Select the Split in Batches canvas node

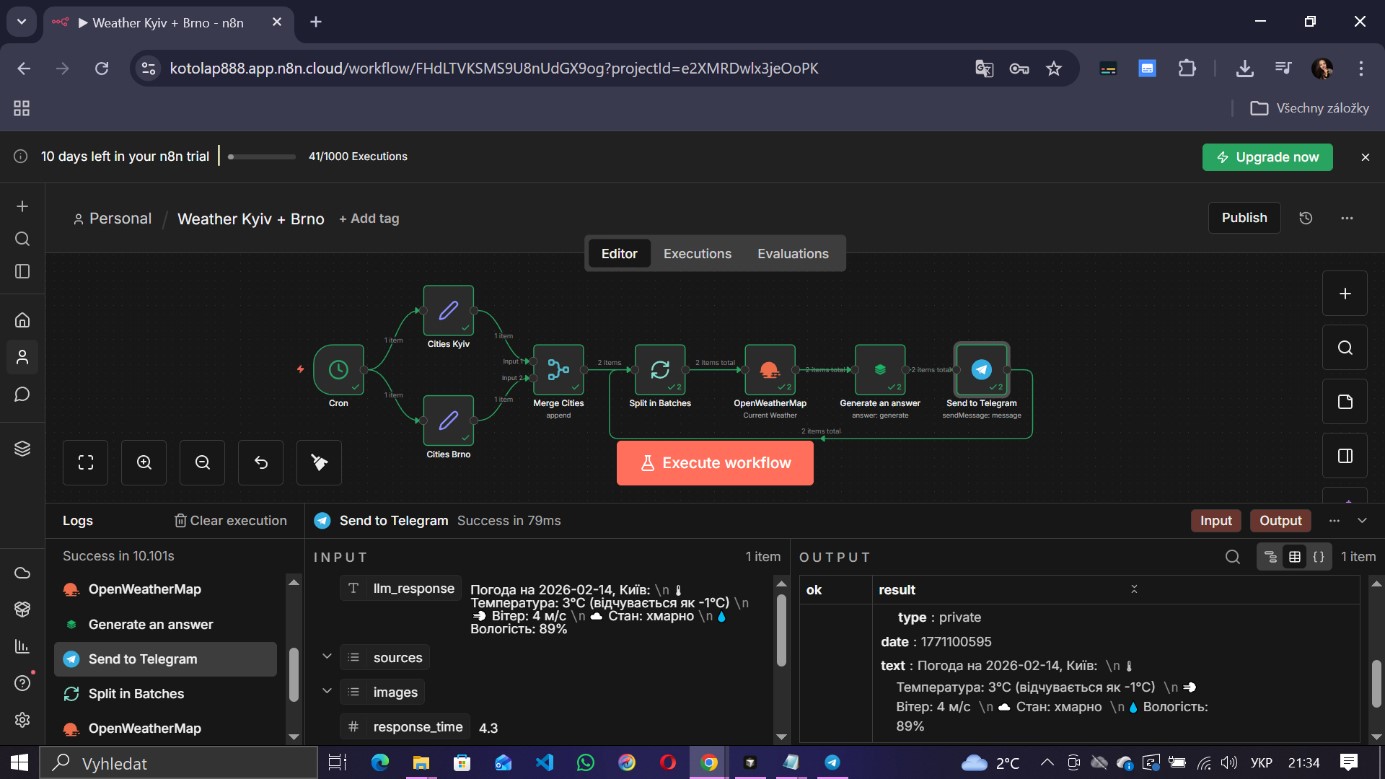[660, 370]
